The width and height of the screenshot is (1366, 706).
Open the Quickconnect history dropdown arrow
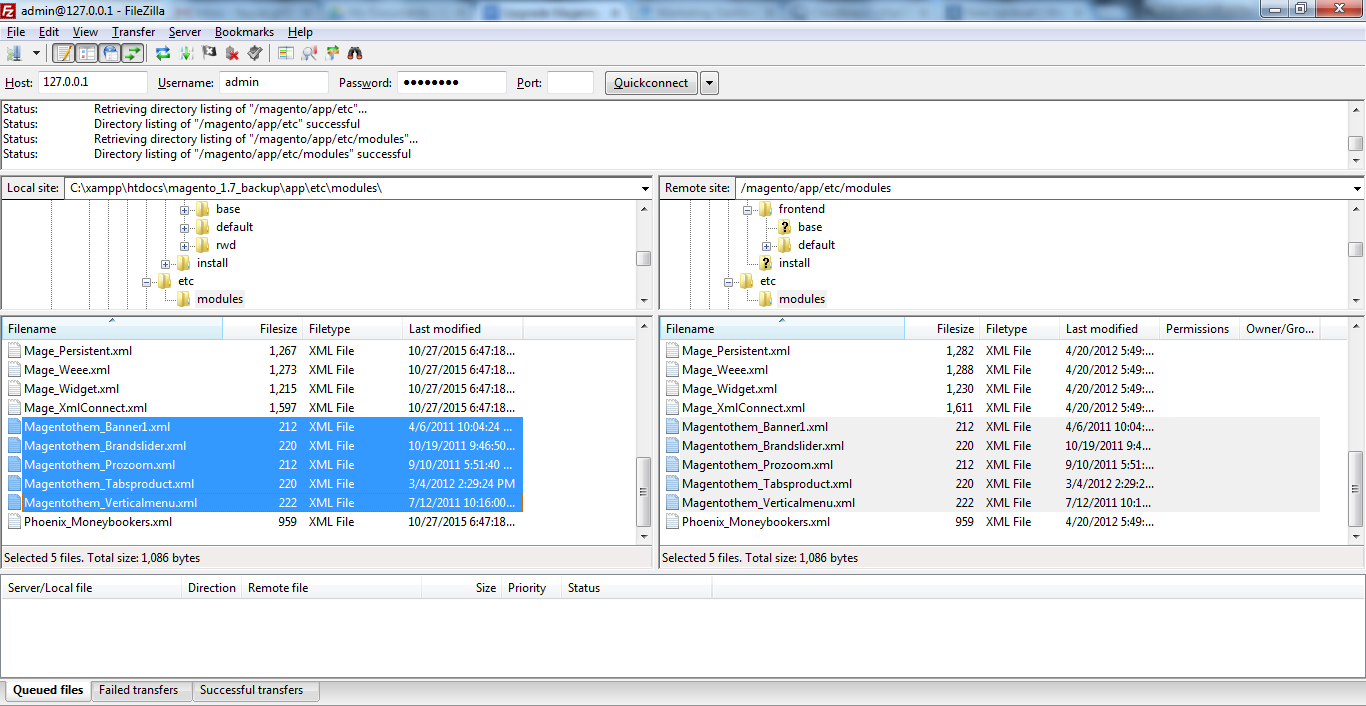(709, 83)
